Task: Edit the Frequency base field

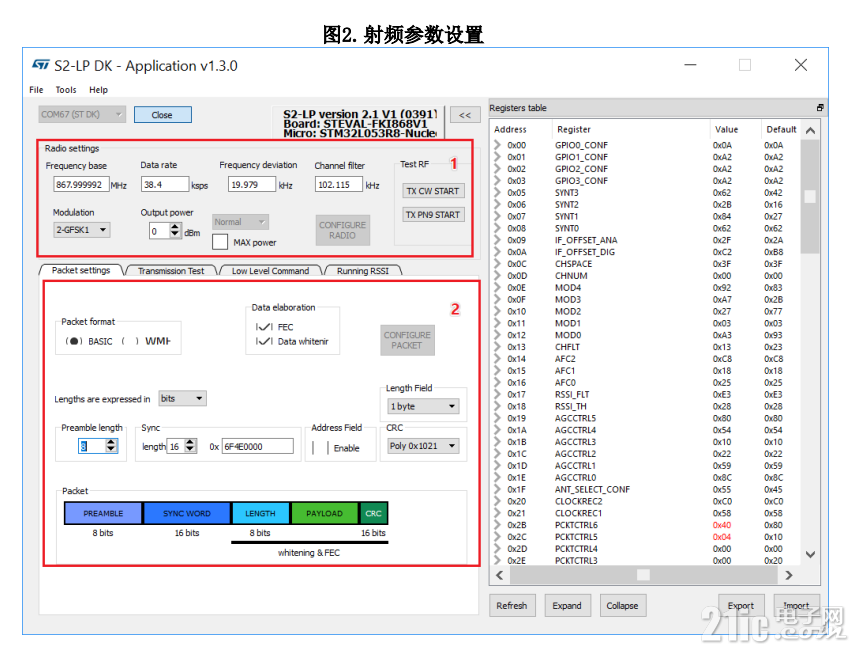Action: tap(81, 184)
